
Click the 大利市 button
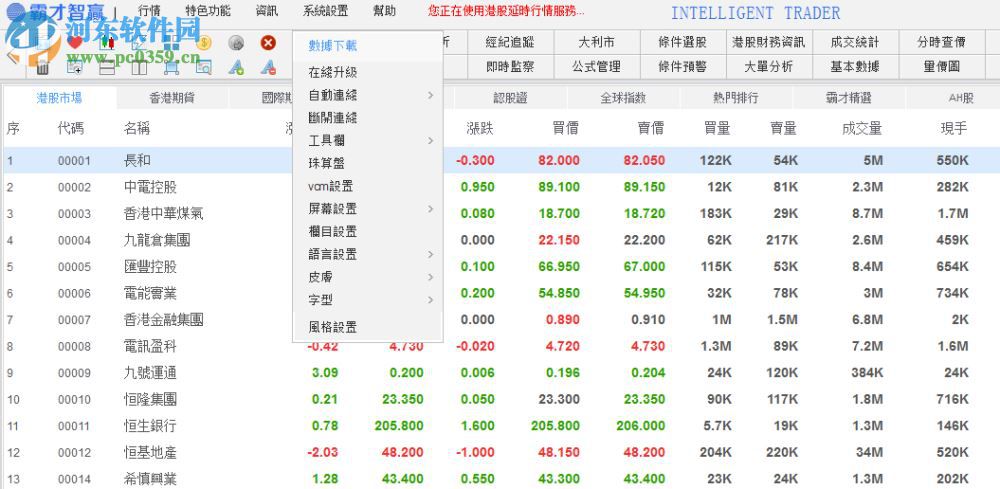coord(596,43)
